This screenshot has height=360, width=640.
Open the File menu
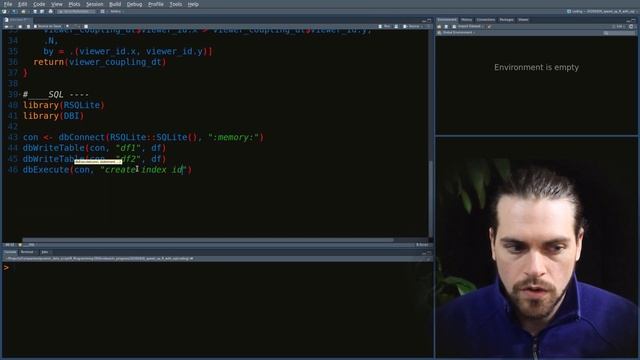(x=8, y=4)
